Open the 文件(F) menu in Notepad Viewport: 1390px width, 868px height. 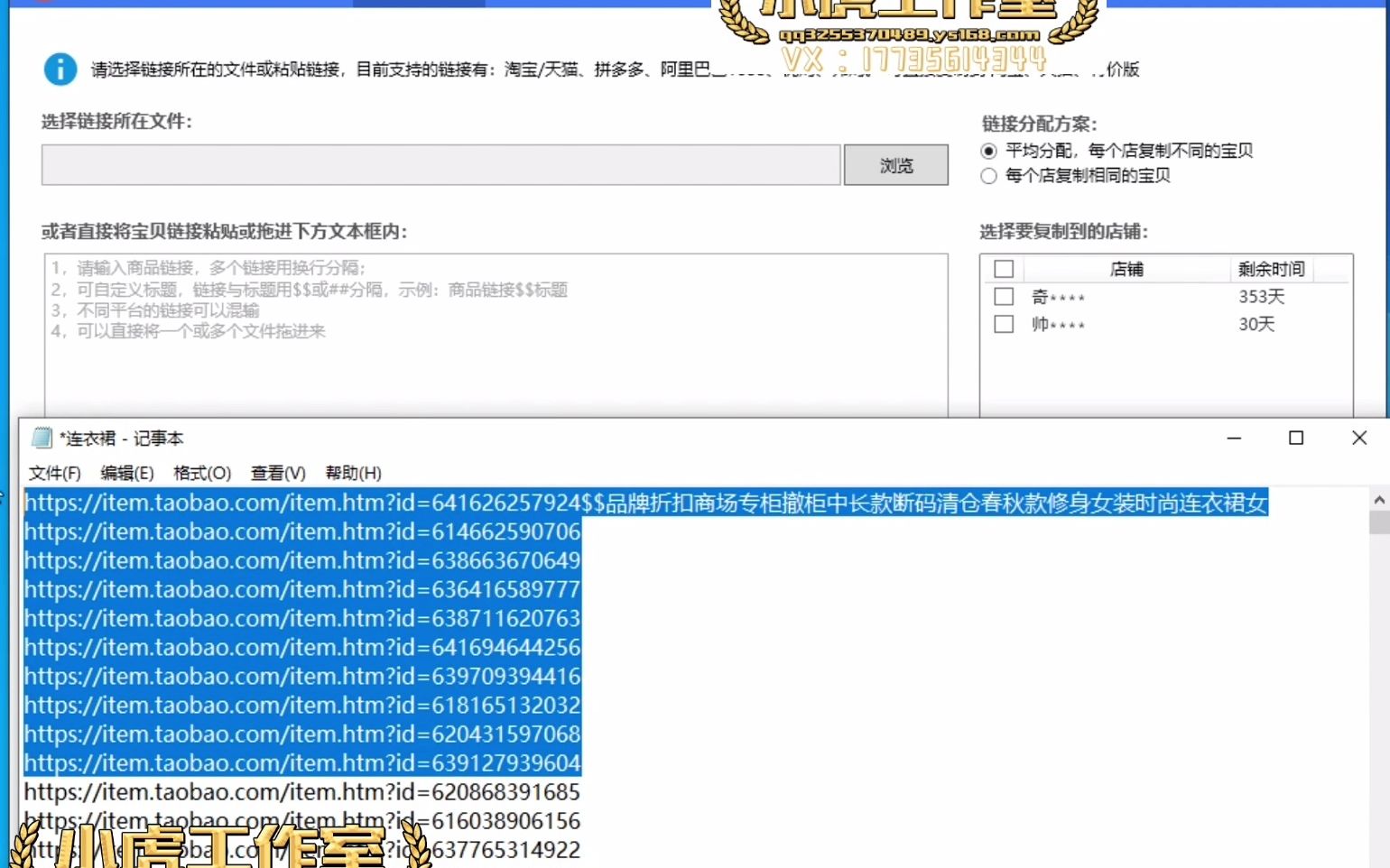click(54, 473)
